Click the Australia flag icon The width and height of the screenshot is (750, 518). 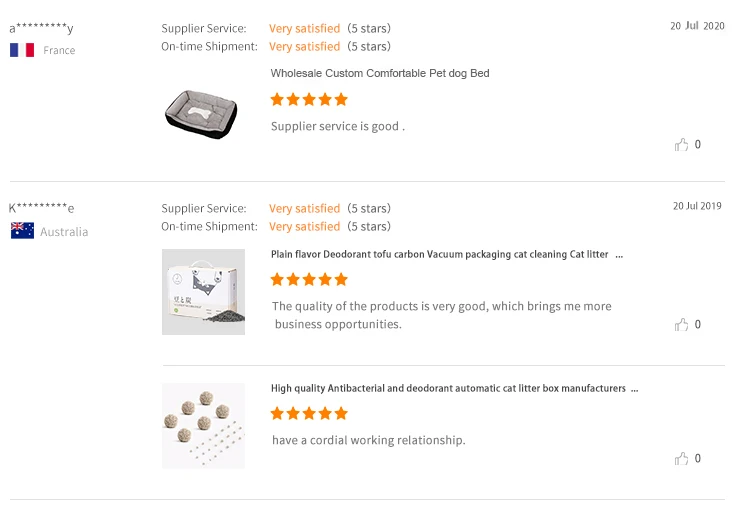[x=22, y=231]
